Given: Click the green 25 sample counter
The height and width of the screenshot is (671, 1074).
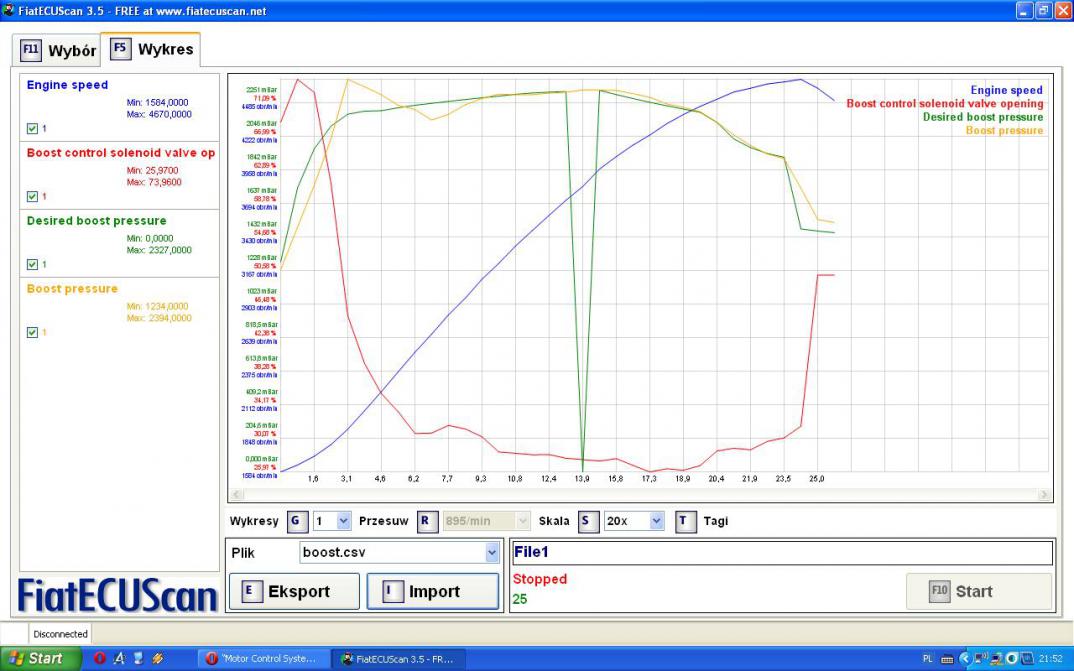Looking at the screenshot, I should (x=520, y=599).
